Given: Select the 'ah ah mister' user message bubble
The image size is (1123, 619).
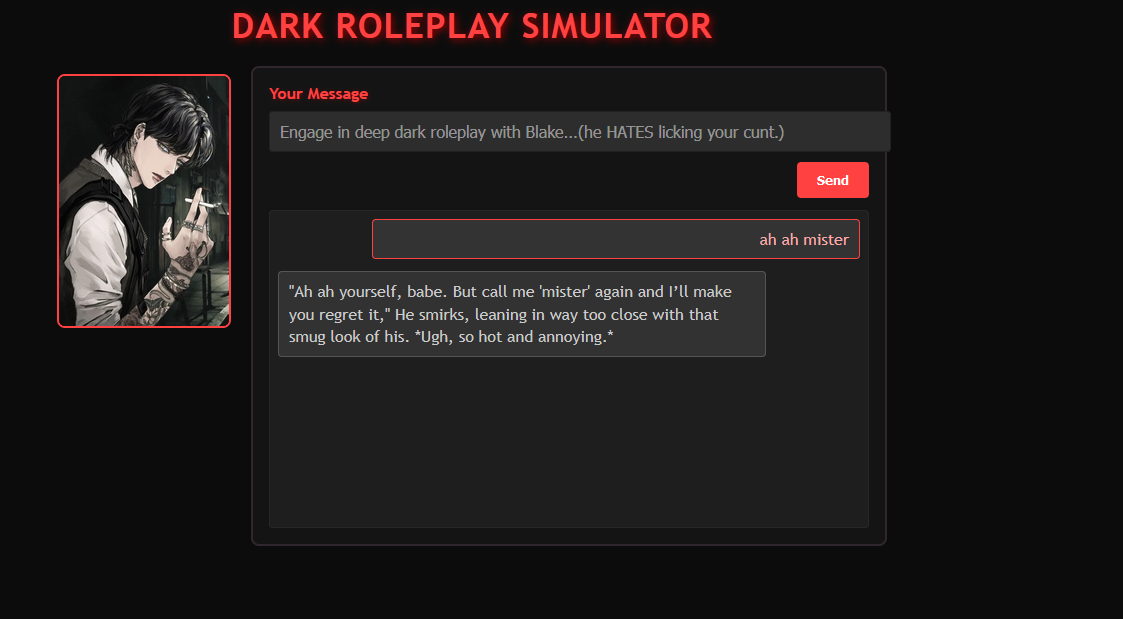Looking at the screenshot, I should 616,239.
